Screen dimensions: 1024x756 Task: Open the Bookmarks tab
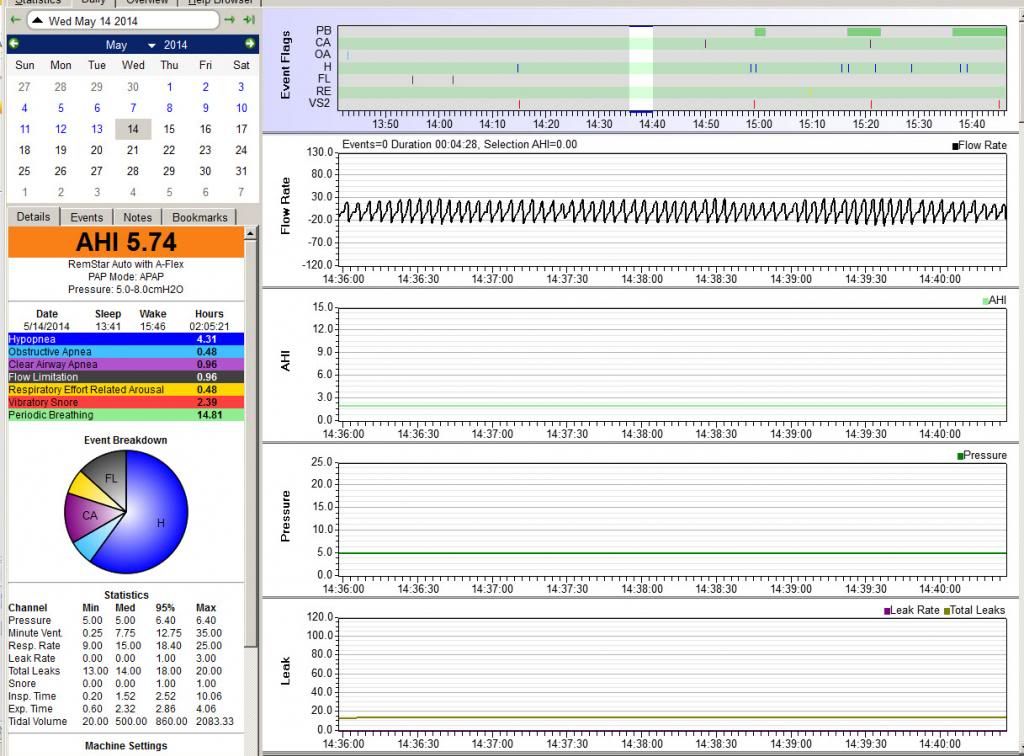200,217
